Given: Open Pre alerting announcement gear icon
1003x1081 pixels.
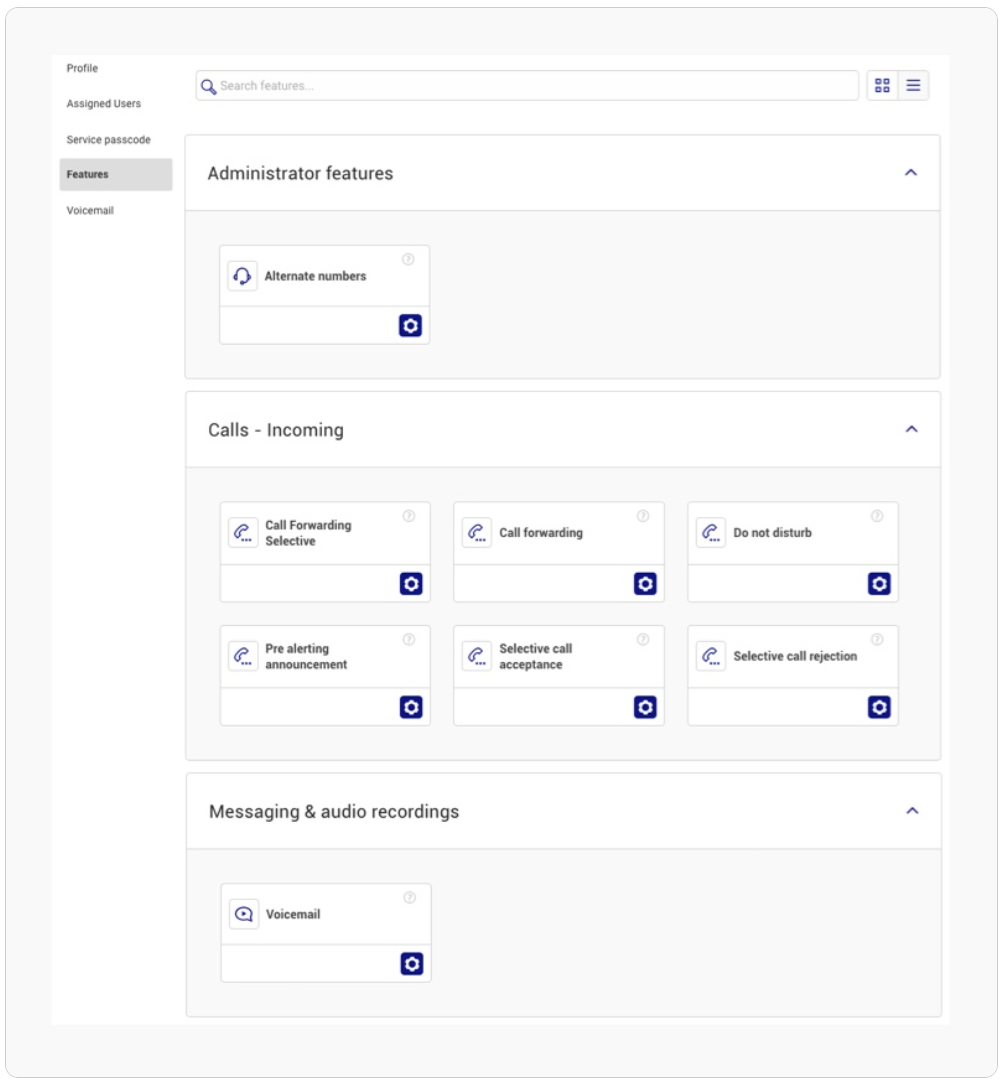Looking at the screenshot, I should point(411,707).
